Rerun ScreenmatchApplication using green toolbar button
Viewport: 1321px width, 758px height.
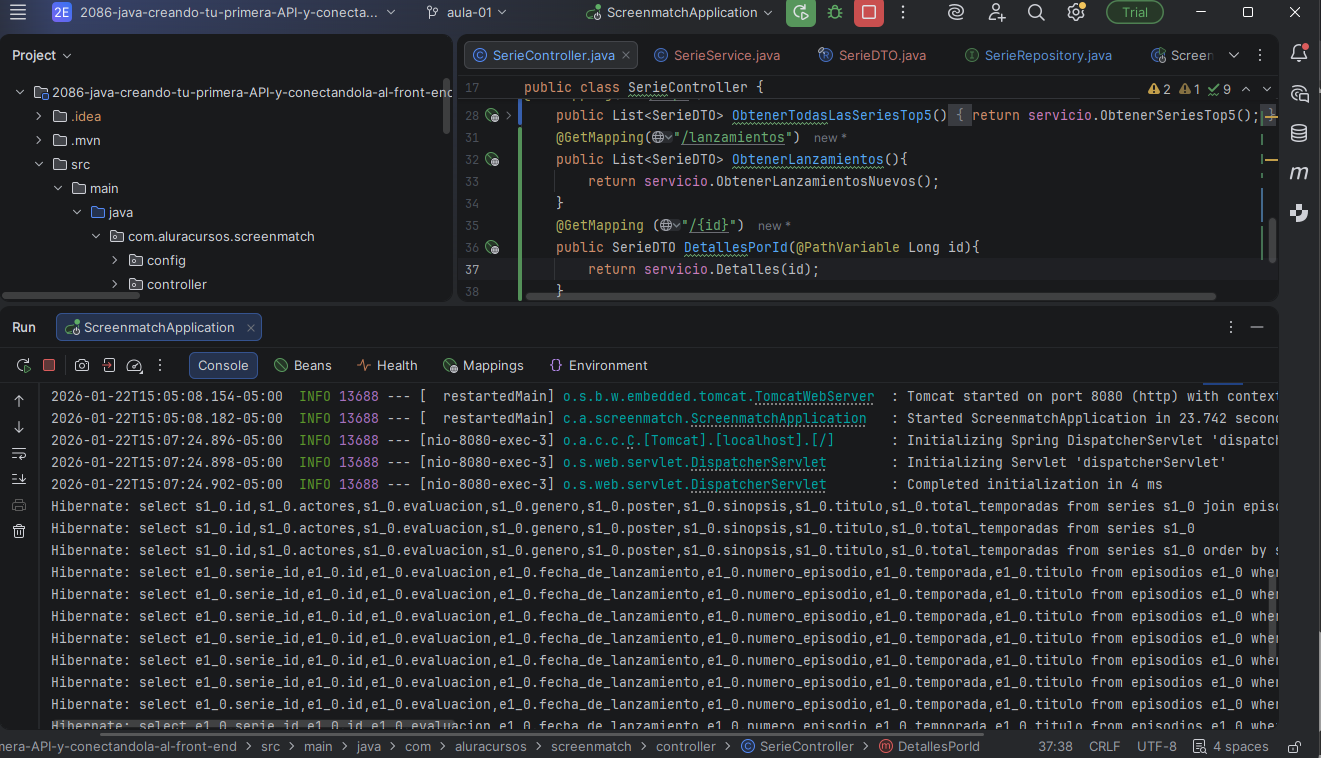tap(800, 13)
